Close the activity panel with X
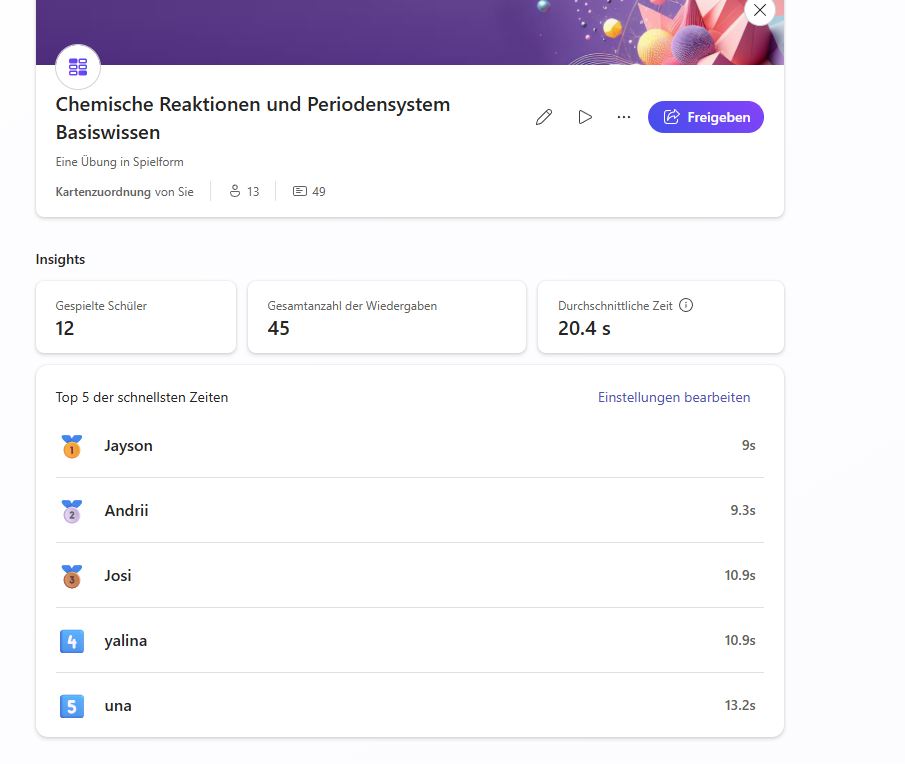The image size is (905, 764). (760, 11)
